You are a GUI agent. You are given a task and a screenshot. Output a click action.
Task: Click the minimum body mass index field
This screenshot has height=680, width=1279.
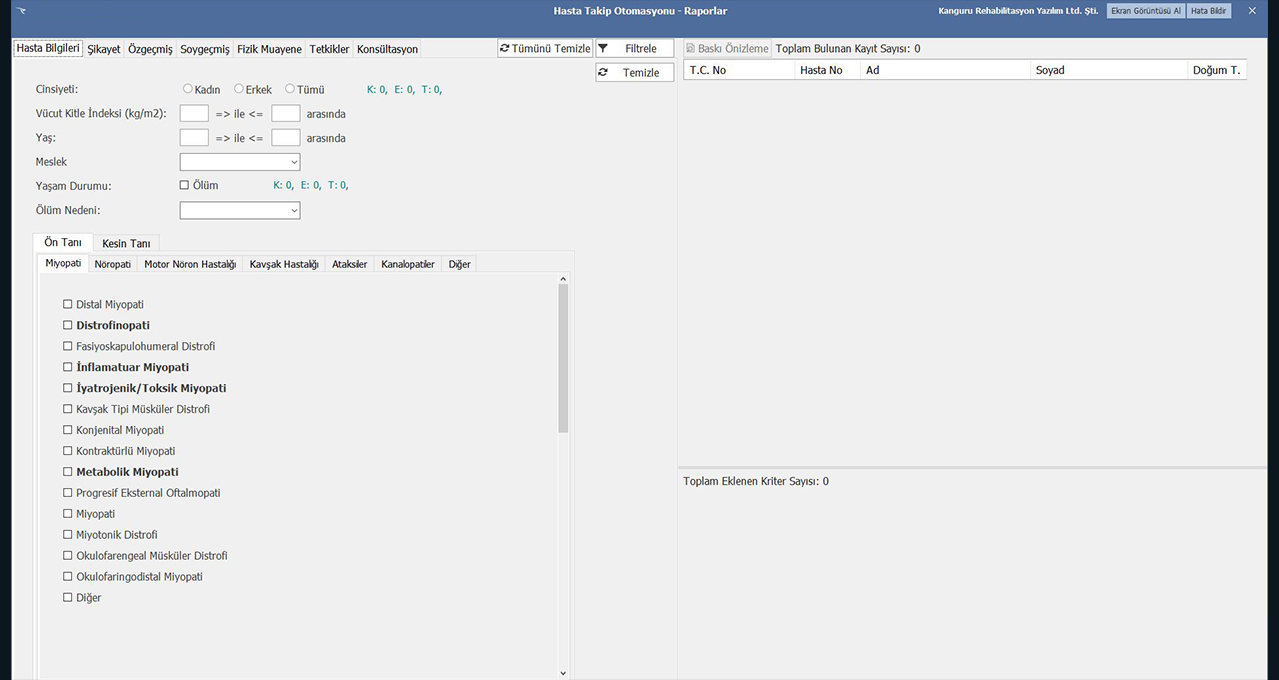(x=194, y=113)
